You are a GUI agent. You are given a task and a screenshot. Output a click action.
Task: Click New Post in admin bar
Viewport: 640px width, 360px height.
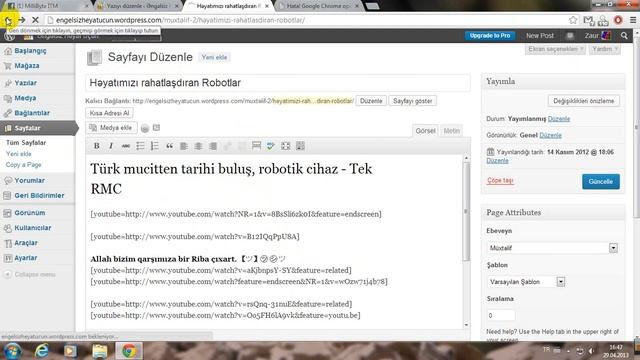point(540,36)
